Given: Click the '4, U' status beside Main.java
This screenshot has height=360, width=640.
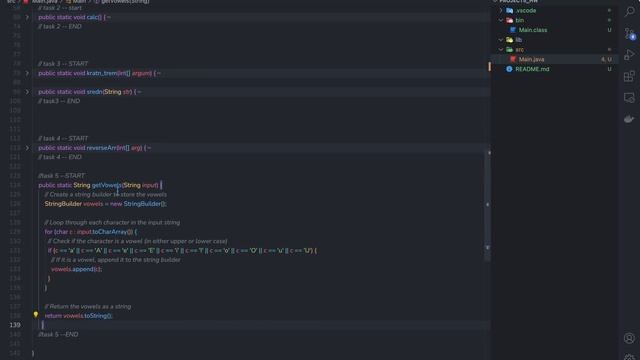Looking at the screenshot, I should (606, 59).
